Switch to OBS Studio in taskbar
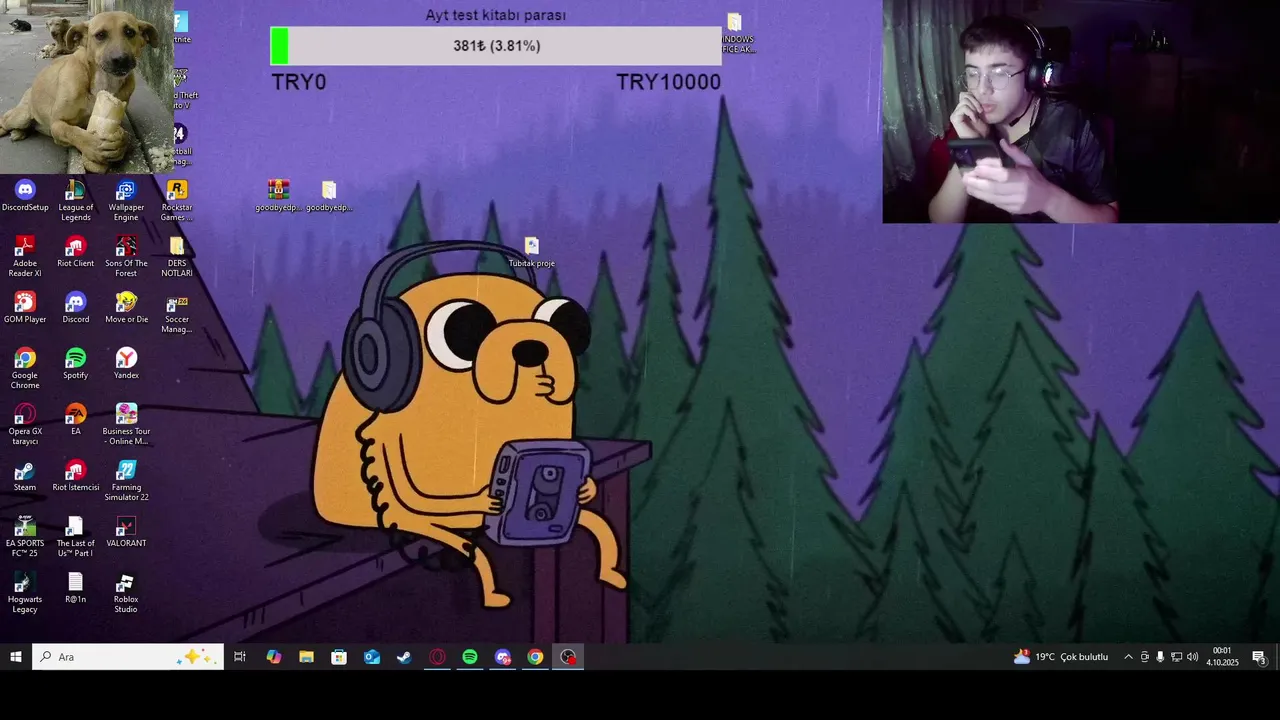 point(568,657)
